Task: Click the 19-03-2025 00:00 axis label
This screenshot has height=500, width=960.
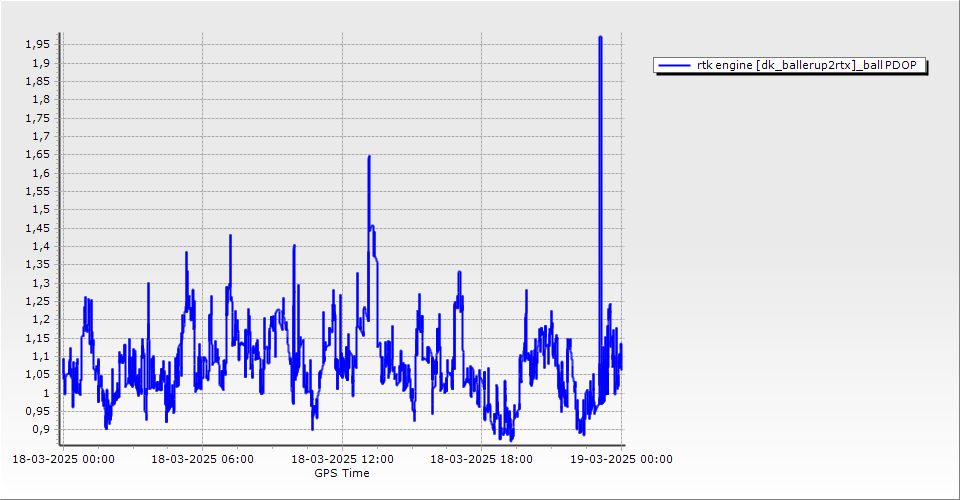Action: pos(621,459)
